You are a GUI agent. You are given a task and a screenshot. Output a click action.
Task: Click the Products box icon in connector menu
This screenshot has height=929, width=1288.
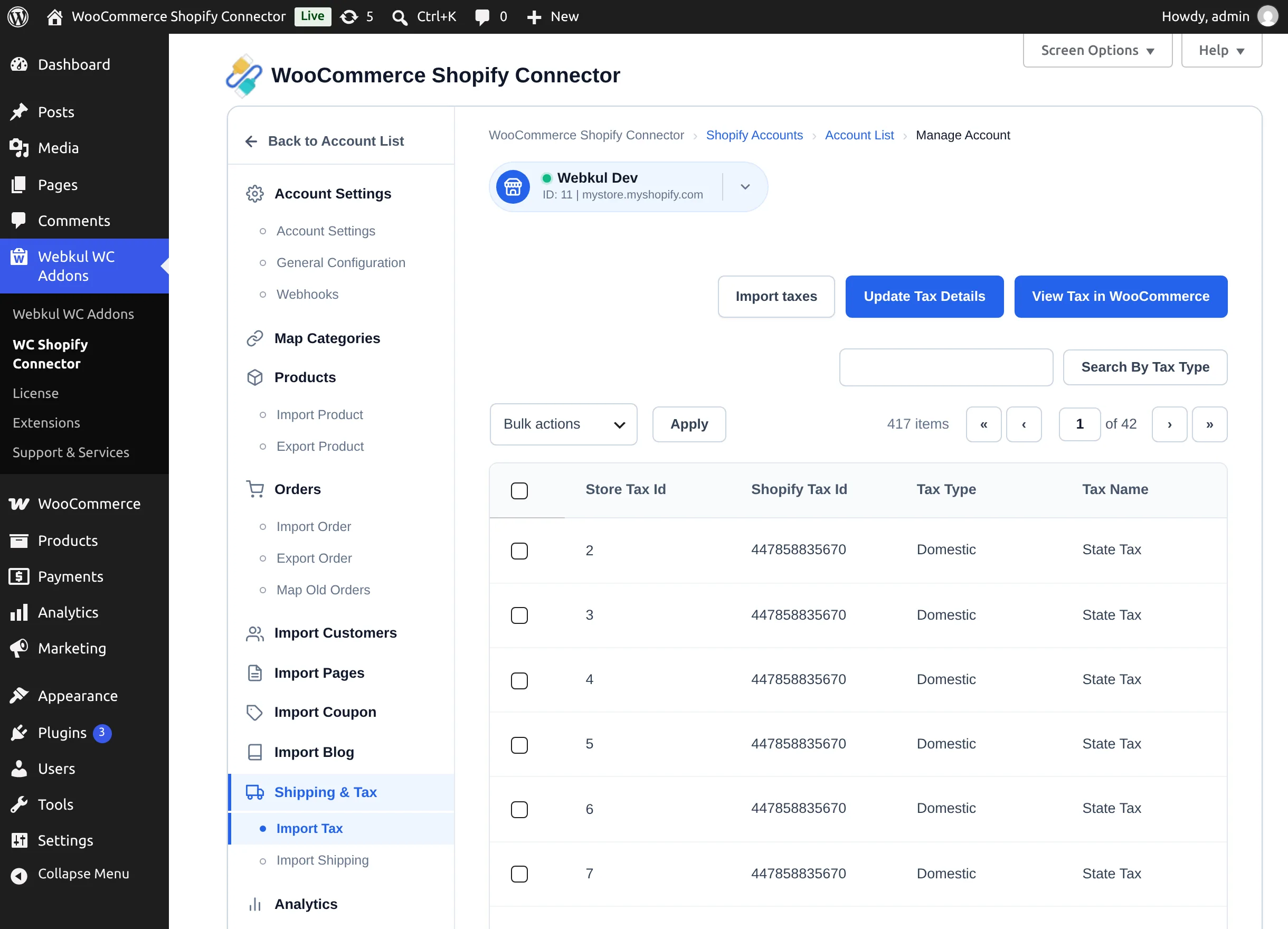(x=255, y=377)
